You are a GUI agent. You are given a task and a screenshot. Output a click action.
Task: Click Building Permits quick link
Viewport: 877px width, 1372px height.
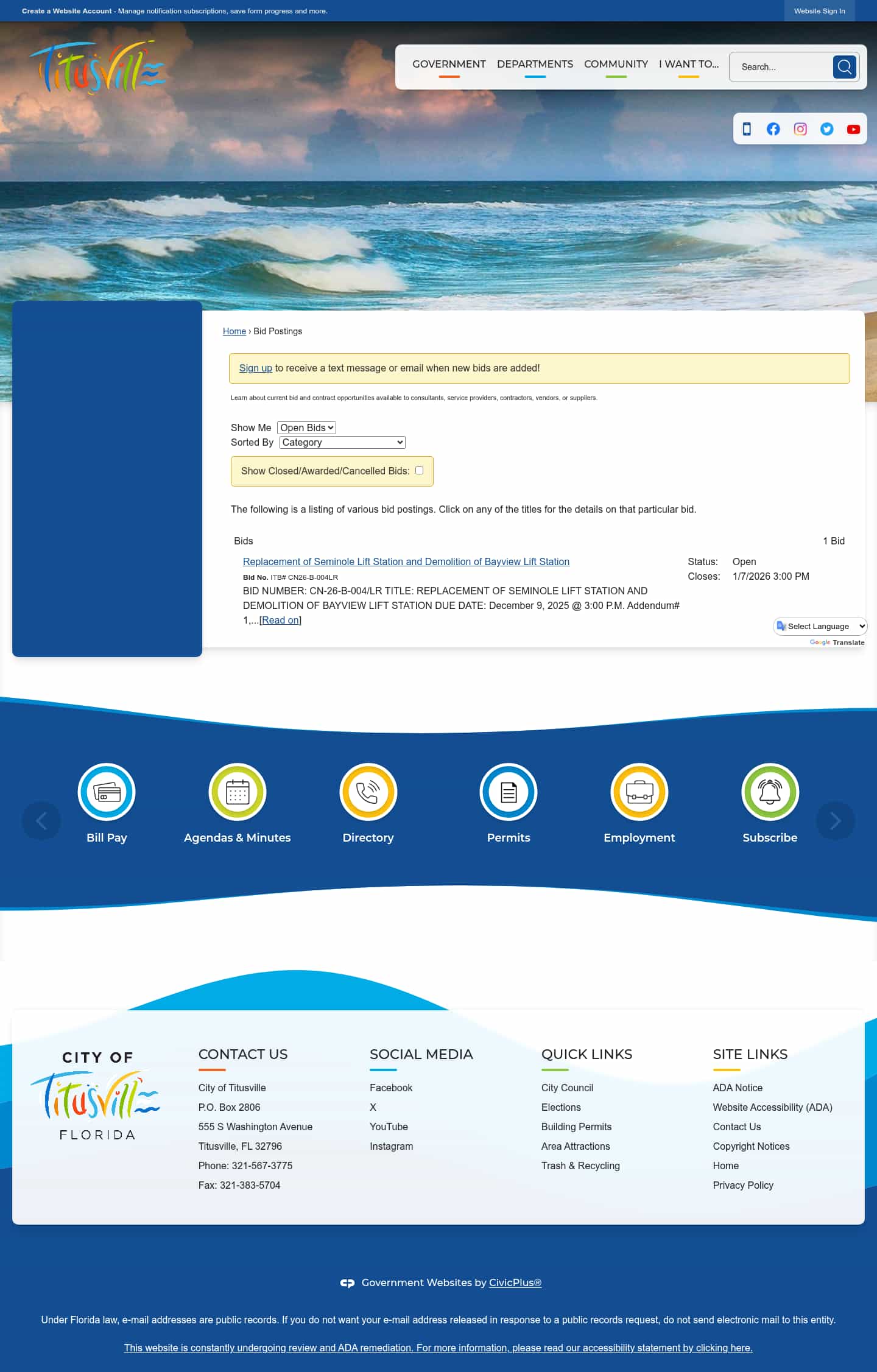click(x=576, y=1127)
